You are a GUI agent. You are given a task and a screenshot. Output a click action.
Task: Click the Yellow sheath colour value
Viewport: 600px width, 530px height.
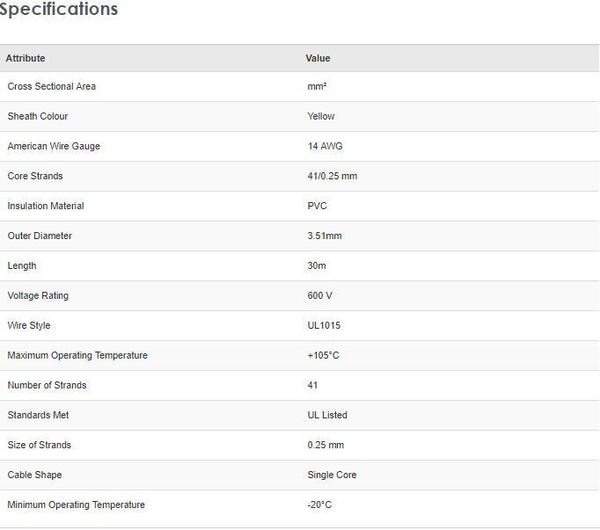coord(321,117)
